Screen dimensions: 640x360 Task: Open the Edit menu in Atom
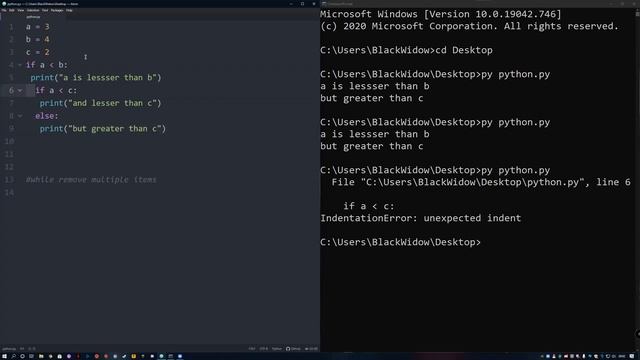pos(12,10)
